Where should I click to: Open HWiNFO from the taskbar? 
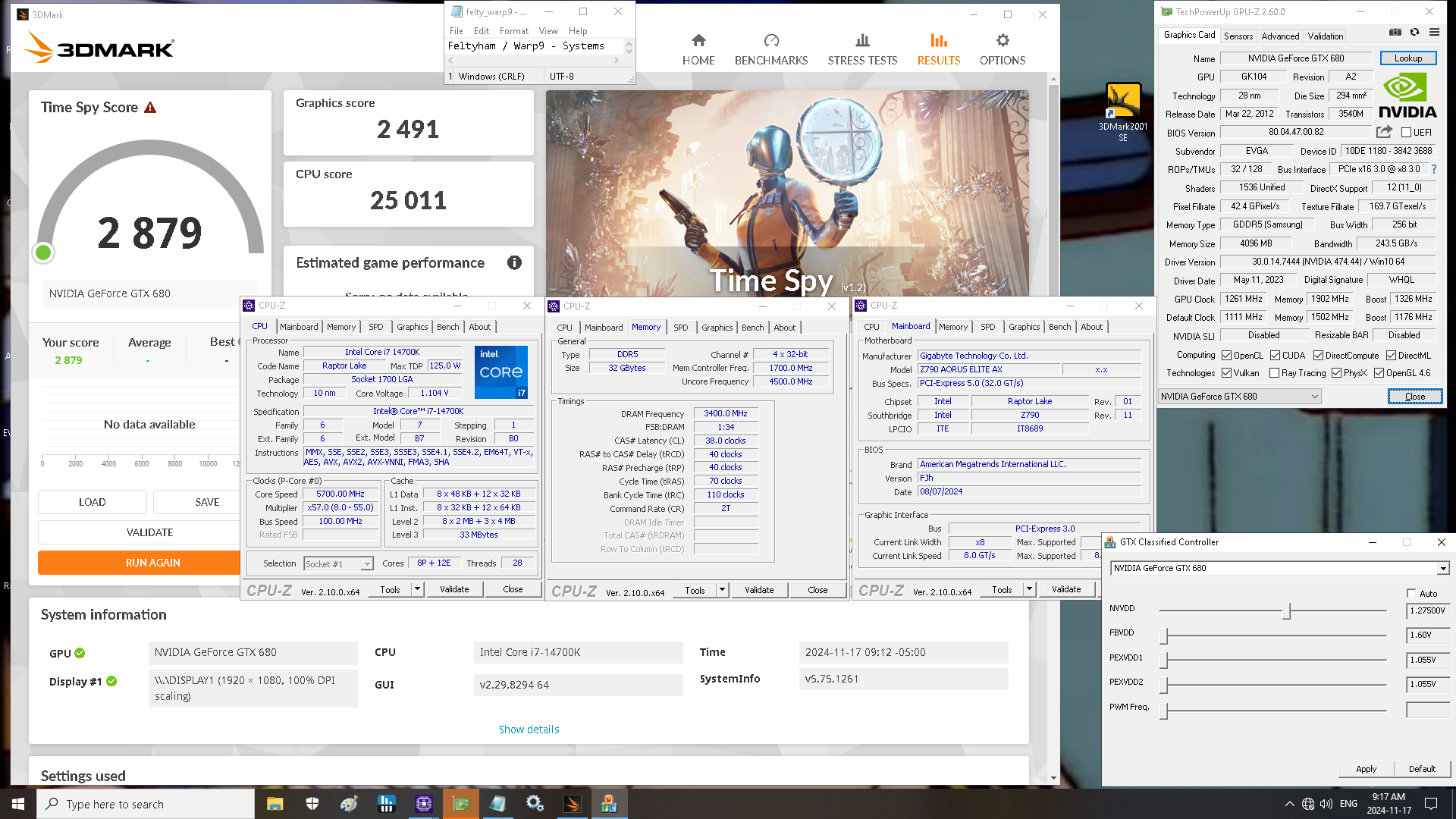(x=386, y=804)
